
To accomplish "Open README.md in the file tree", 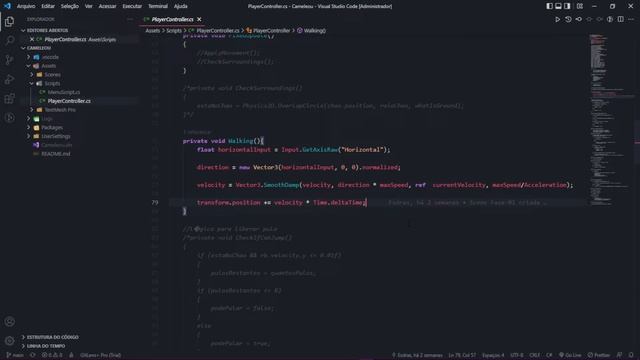I will pyautogui.click(x=56, y=153).
